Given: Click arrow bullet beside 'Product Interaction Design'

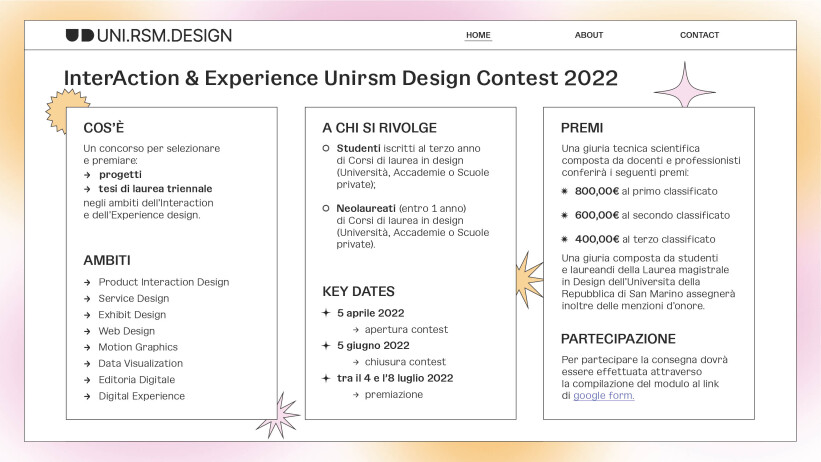Looking at the screenshot, I should tap(87, 282).
